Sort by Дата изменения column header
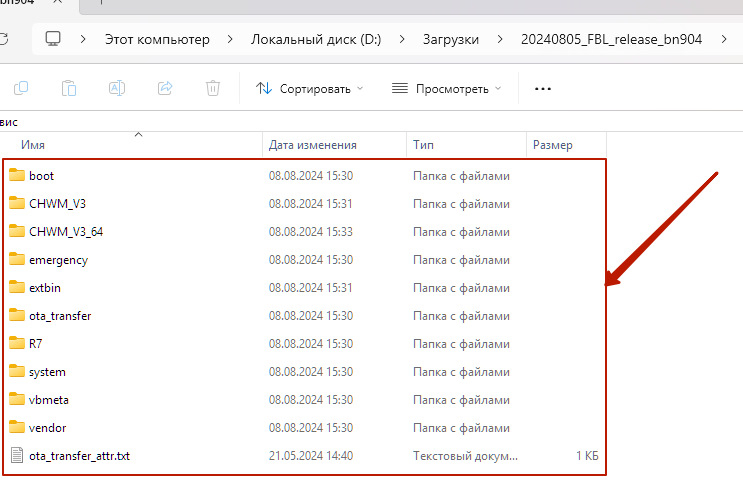743x493 pixels. click(313, 145)
